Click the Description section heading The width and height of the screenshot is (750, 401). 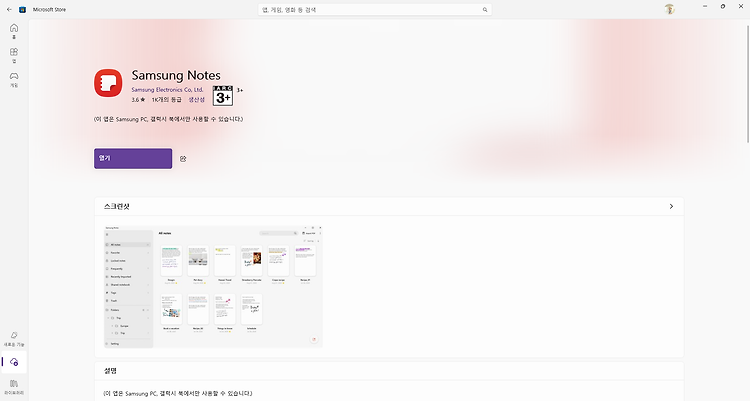[x=110, y=371]
